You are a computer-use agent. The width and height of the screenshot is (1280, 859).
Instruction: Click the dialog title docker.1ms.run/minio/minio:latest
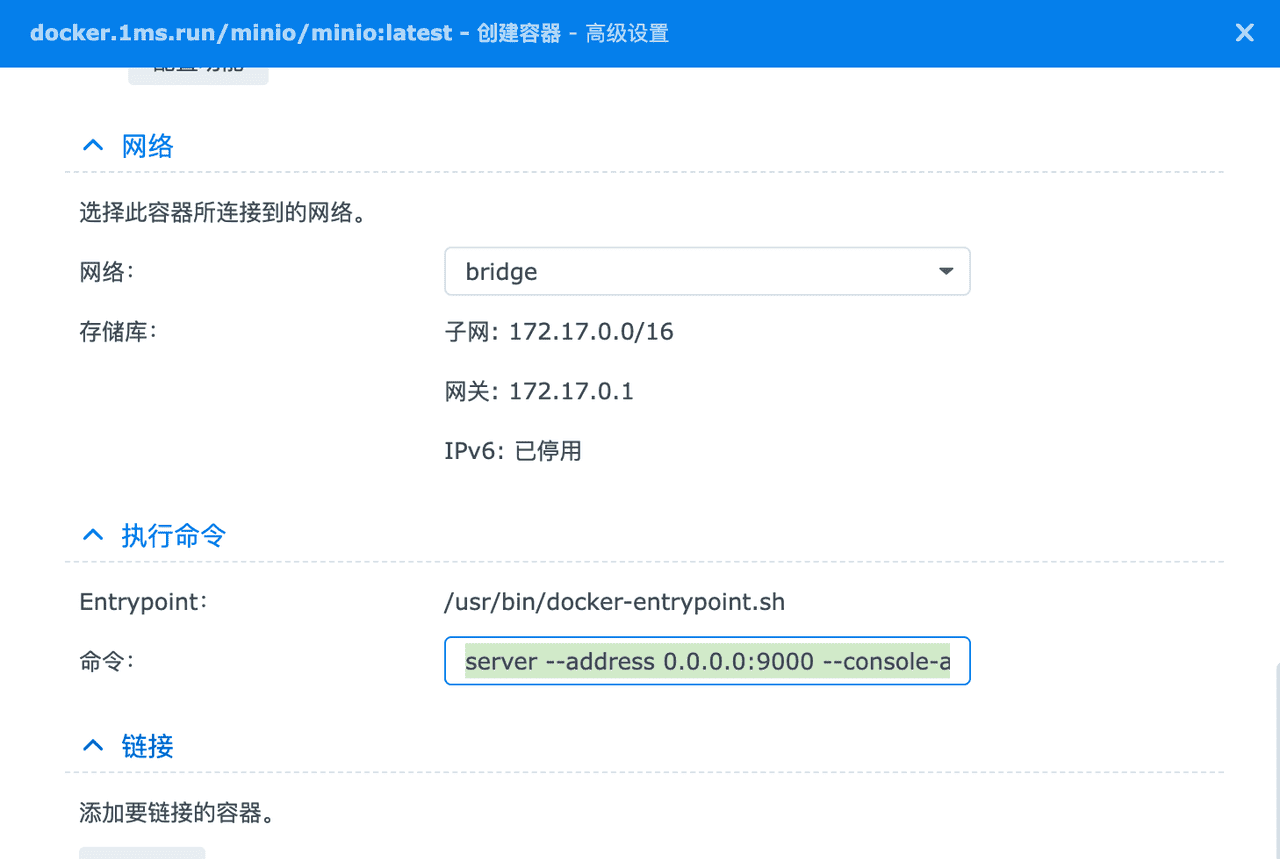pyautogui.click(x=238, y=32)
